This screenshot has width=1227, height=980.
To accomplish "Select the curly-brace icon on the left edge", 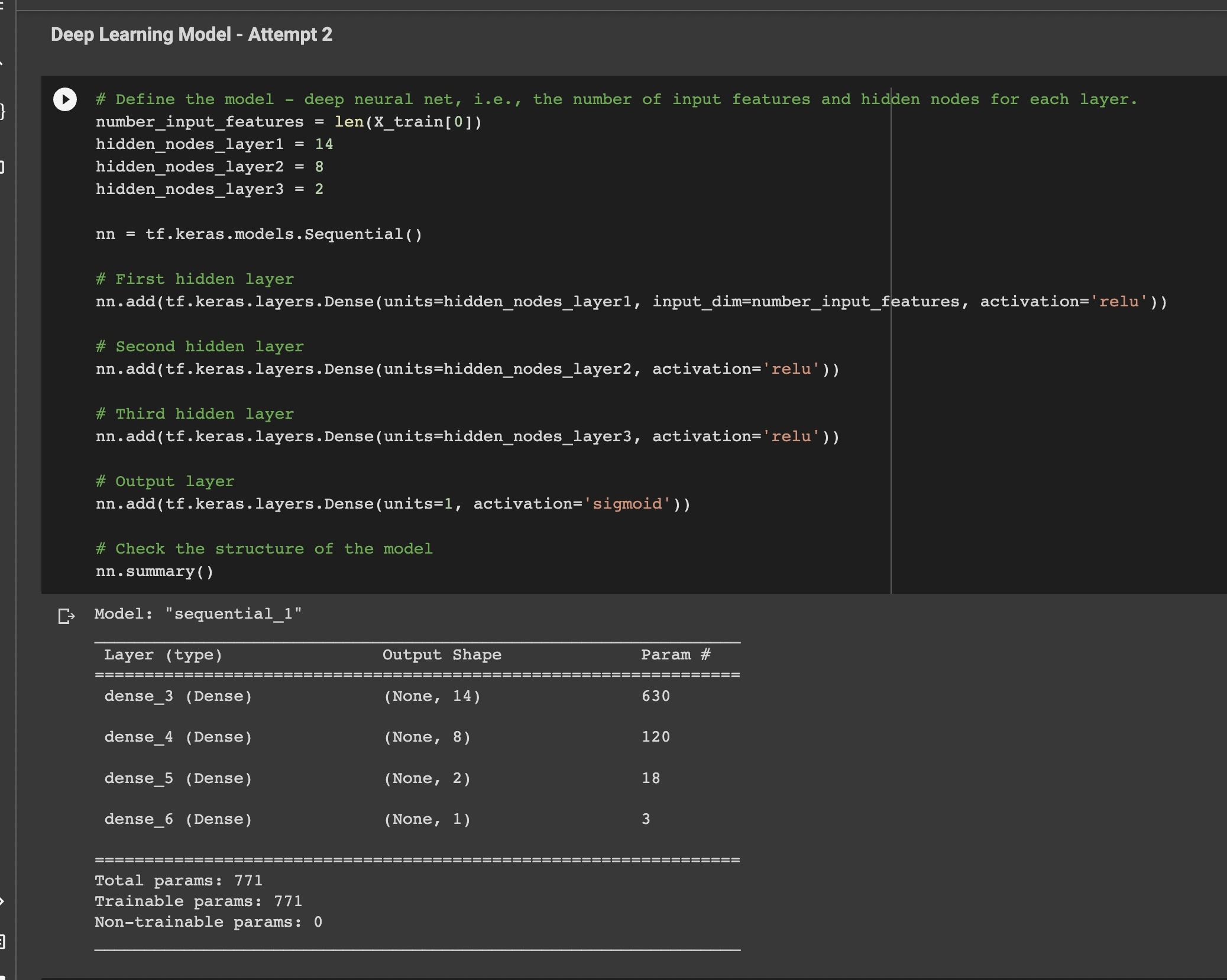I will pyautogui.click(x=2, y=110).
